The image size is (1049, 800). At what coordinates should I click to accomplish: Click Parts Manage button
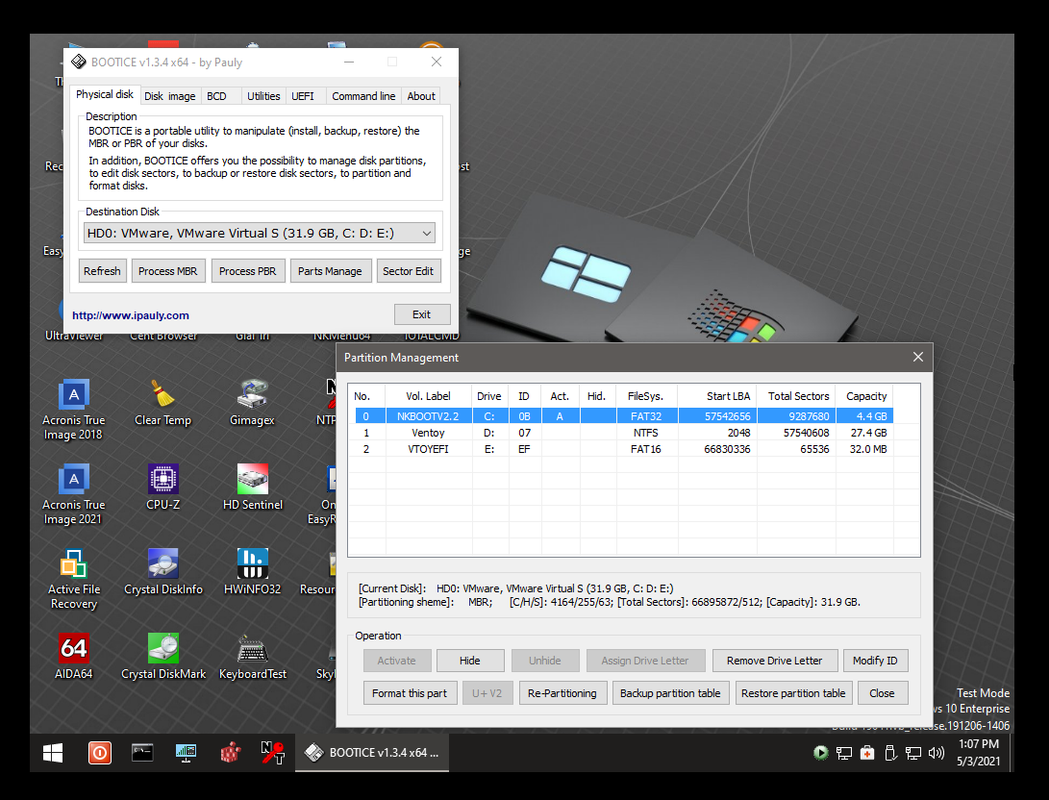pyautogui.click(x=330, y=271)
